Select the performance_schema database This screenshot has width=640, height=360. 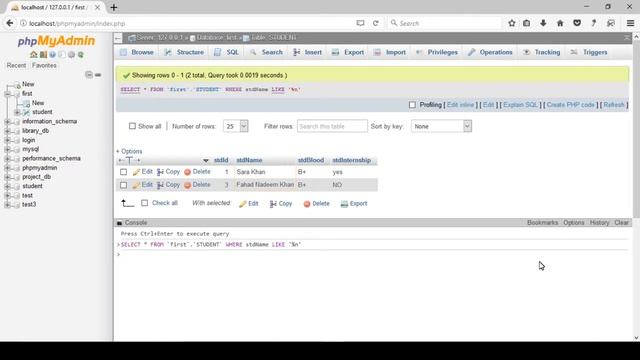click(x=51, y=158)
